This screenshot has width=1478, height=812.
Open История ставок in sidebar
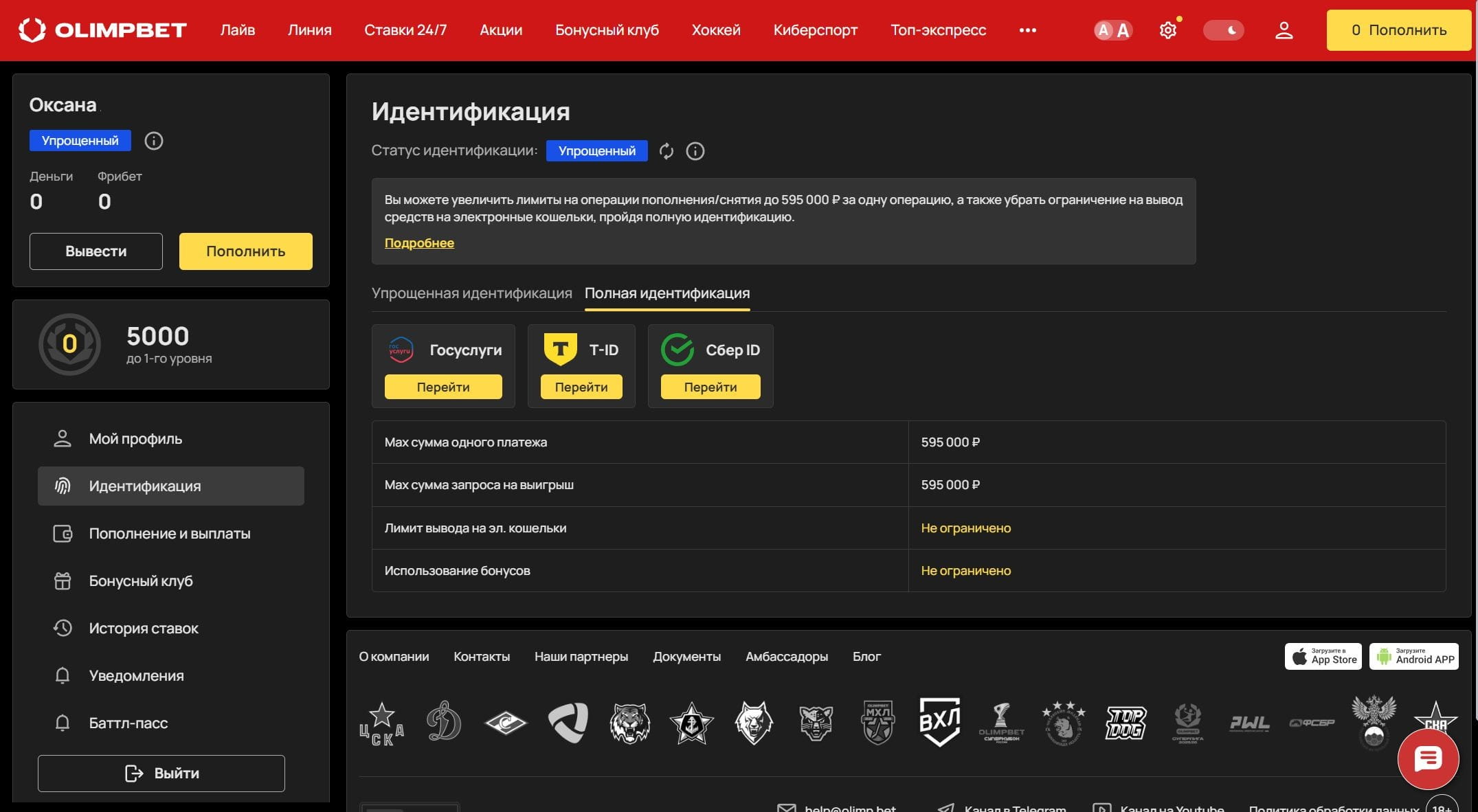[x=171, y=629]
